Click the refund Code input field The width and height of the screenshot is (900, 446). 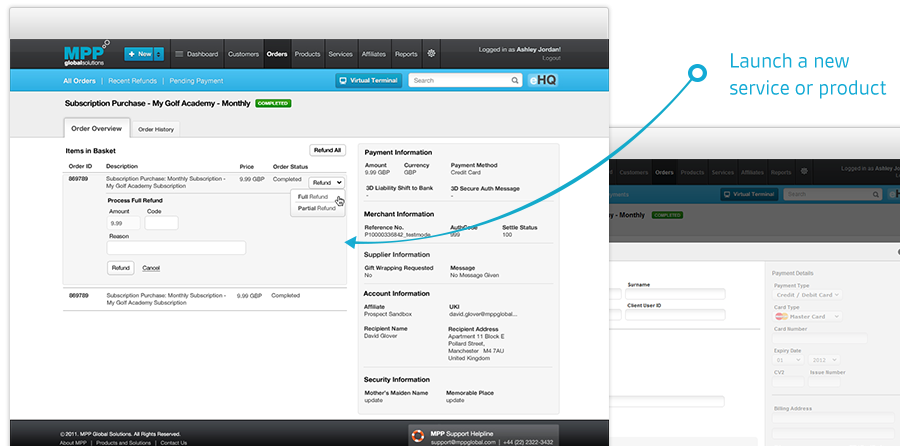pos(160,223)
